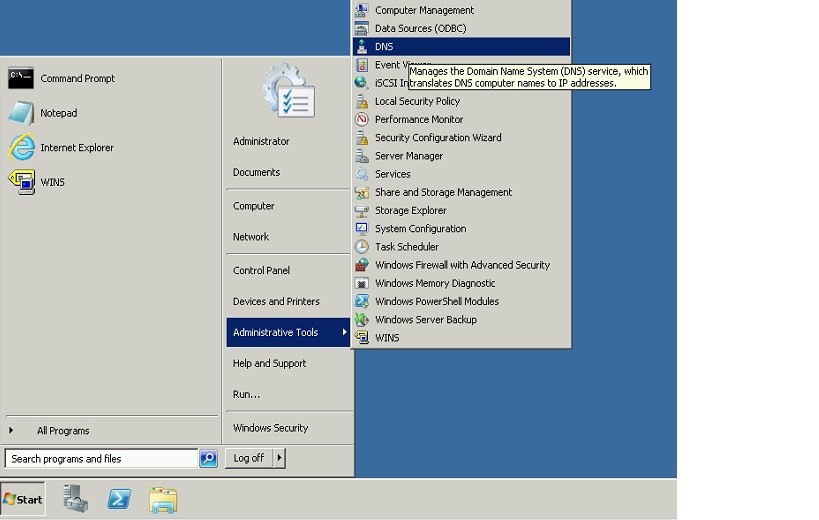Image resolution: width=819 pixels, height=520 pixels.
Task: Click the Event Viewer icon
Action: pos(361,65)
